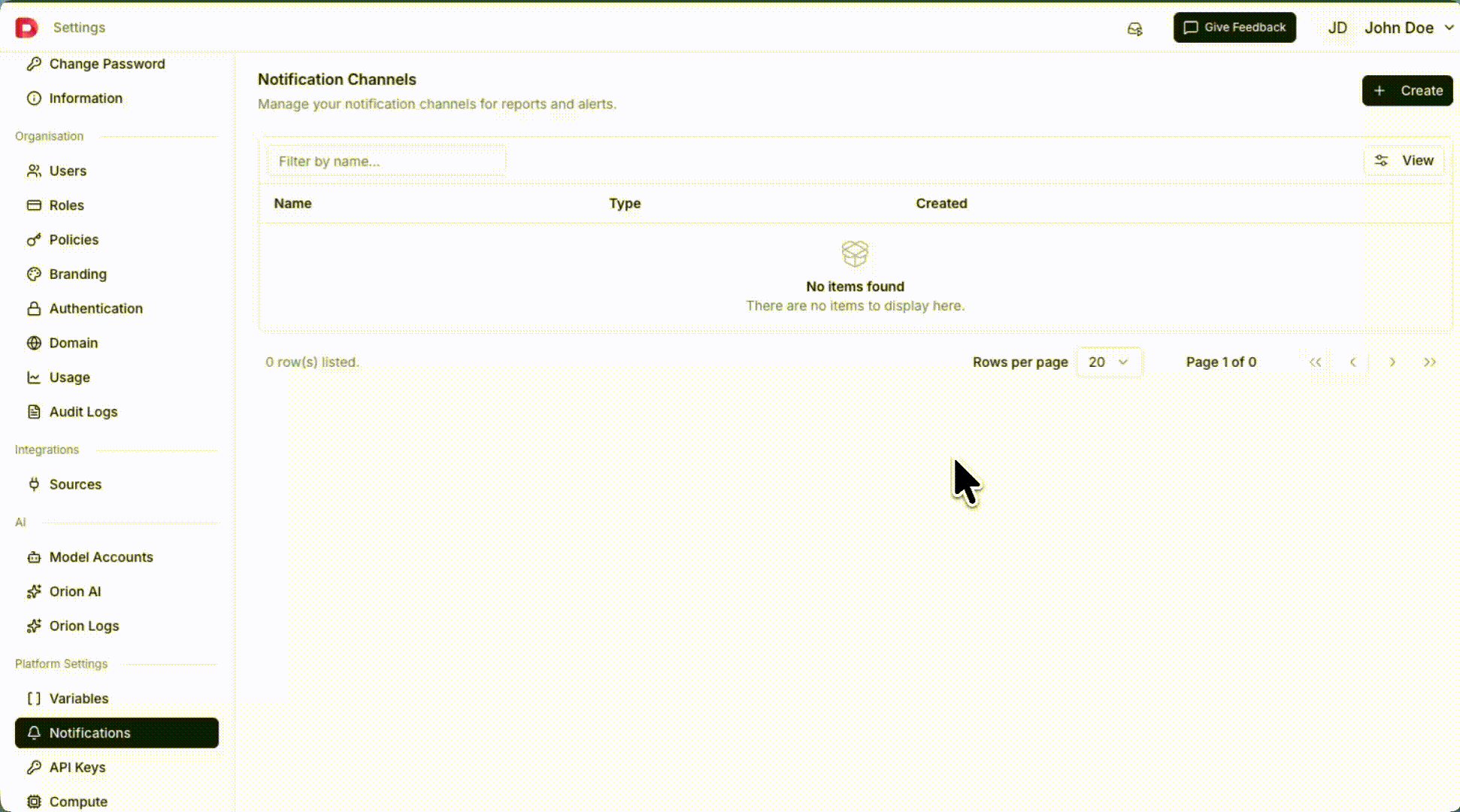Image resolution: width=1460 pixels, height=812 pixels.
Task: Open the View columns options
Action: coord(1404,161)
